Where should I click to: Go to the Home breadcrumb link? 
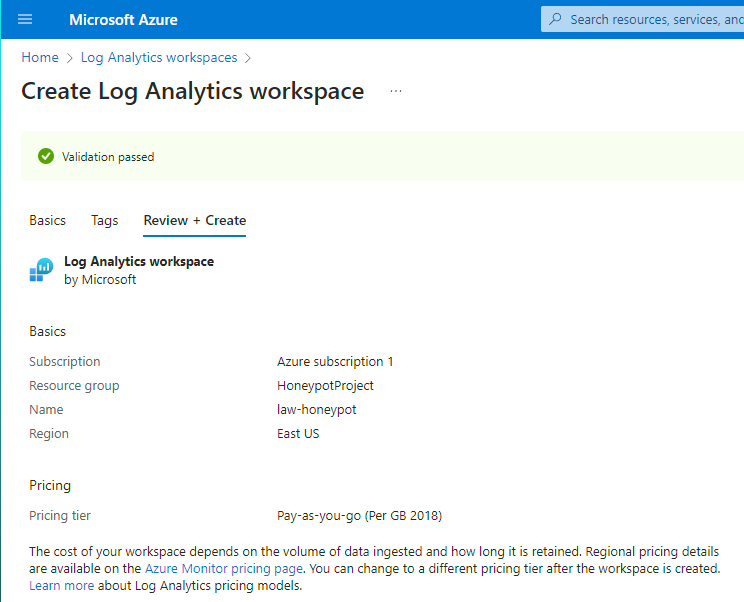(40, 58)
